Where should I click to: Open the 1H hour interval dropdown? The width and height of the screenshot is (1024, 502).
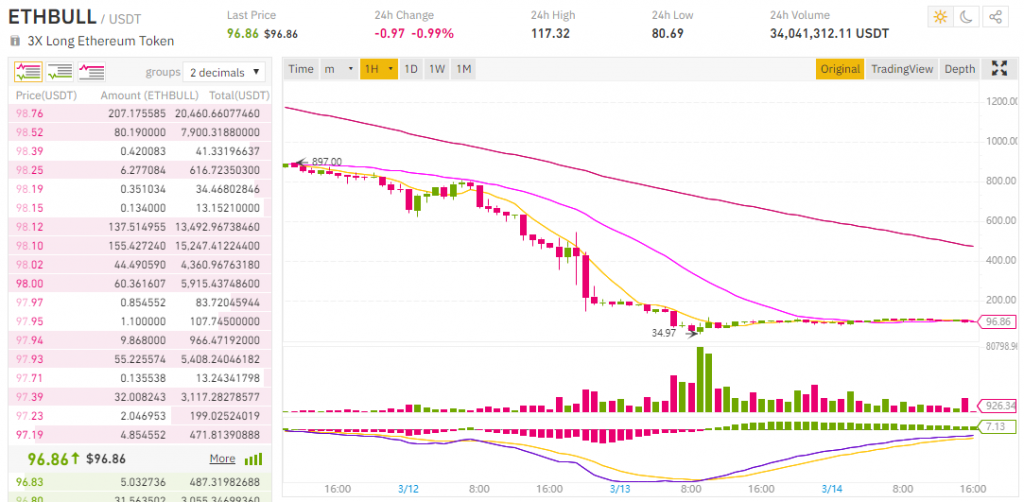click(379, 69)
